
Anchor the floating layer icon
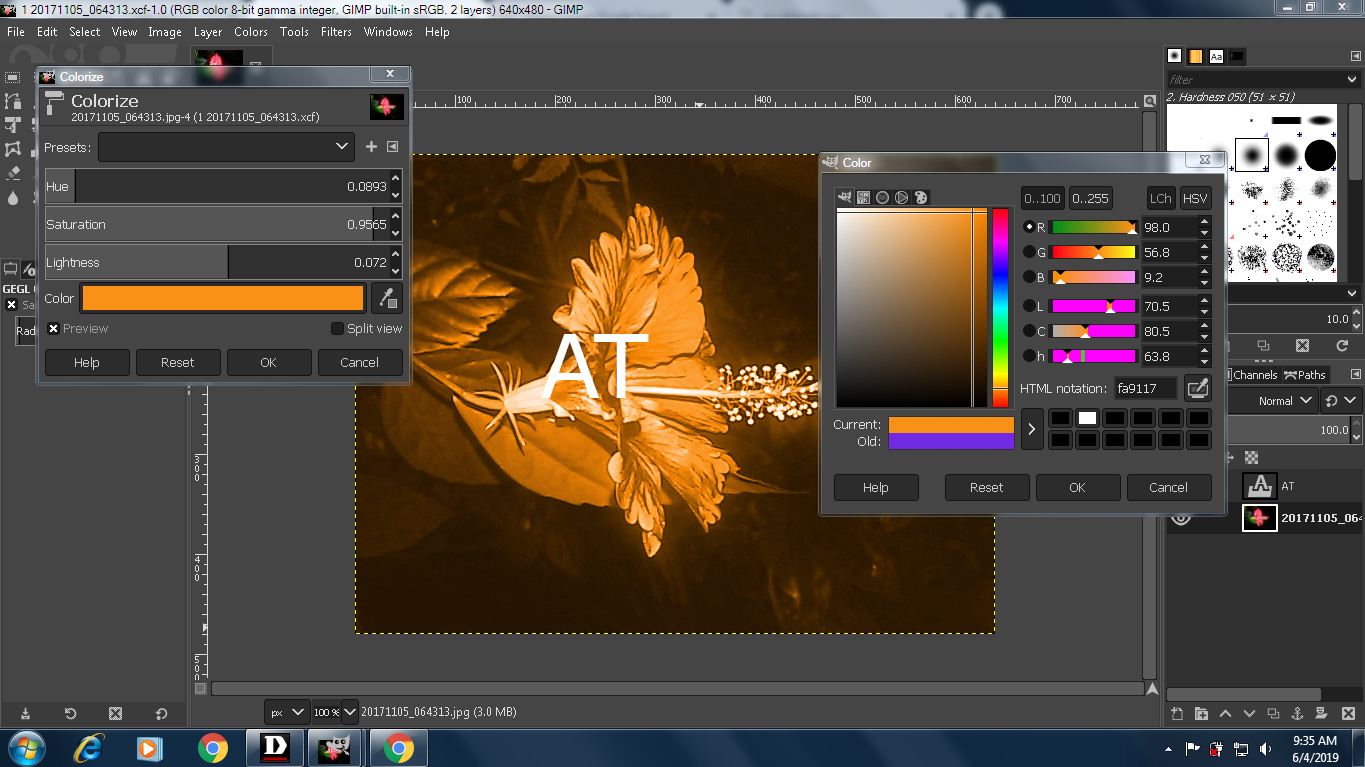click(x=1297, y=713)
